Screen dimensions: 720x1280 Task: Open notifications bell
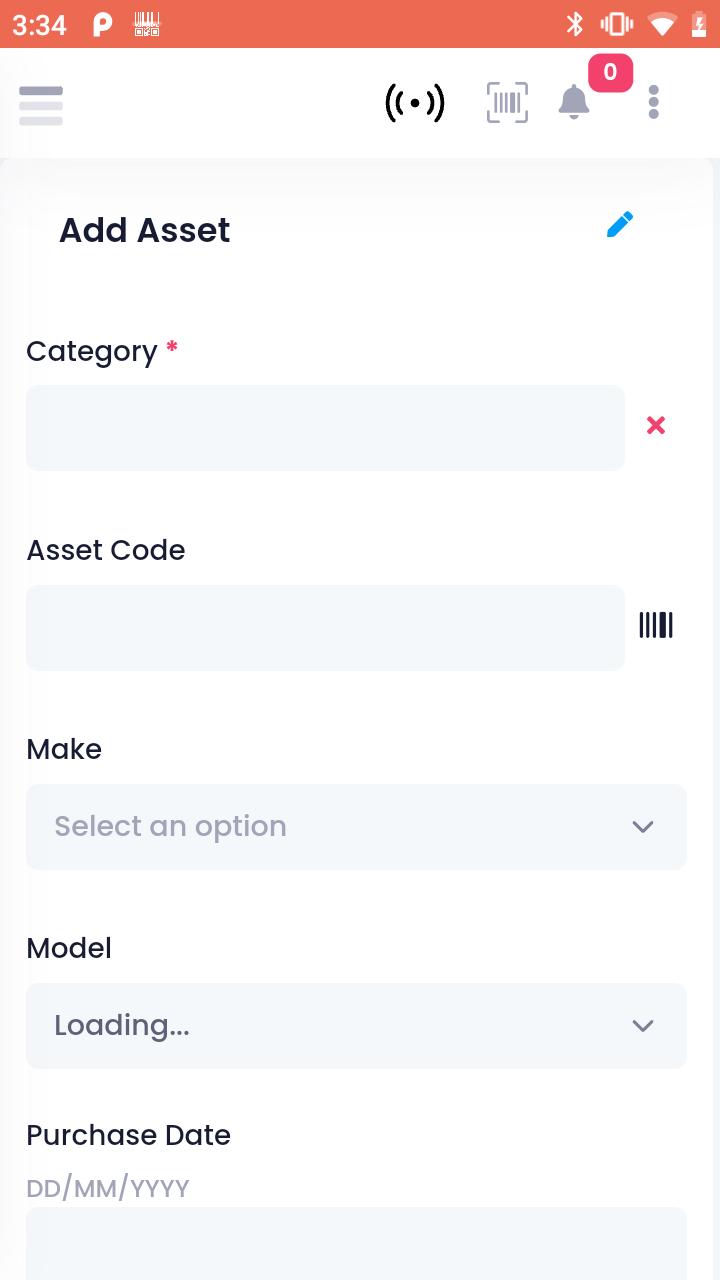(x=574, y=102)
